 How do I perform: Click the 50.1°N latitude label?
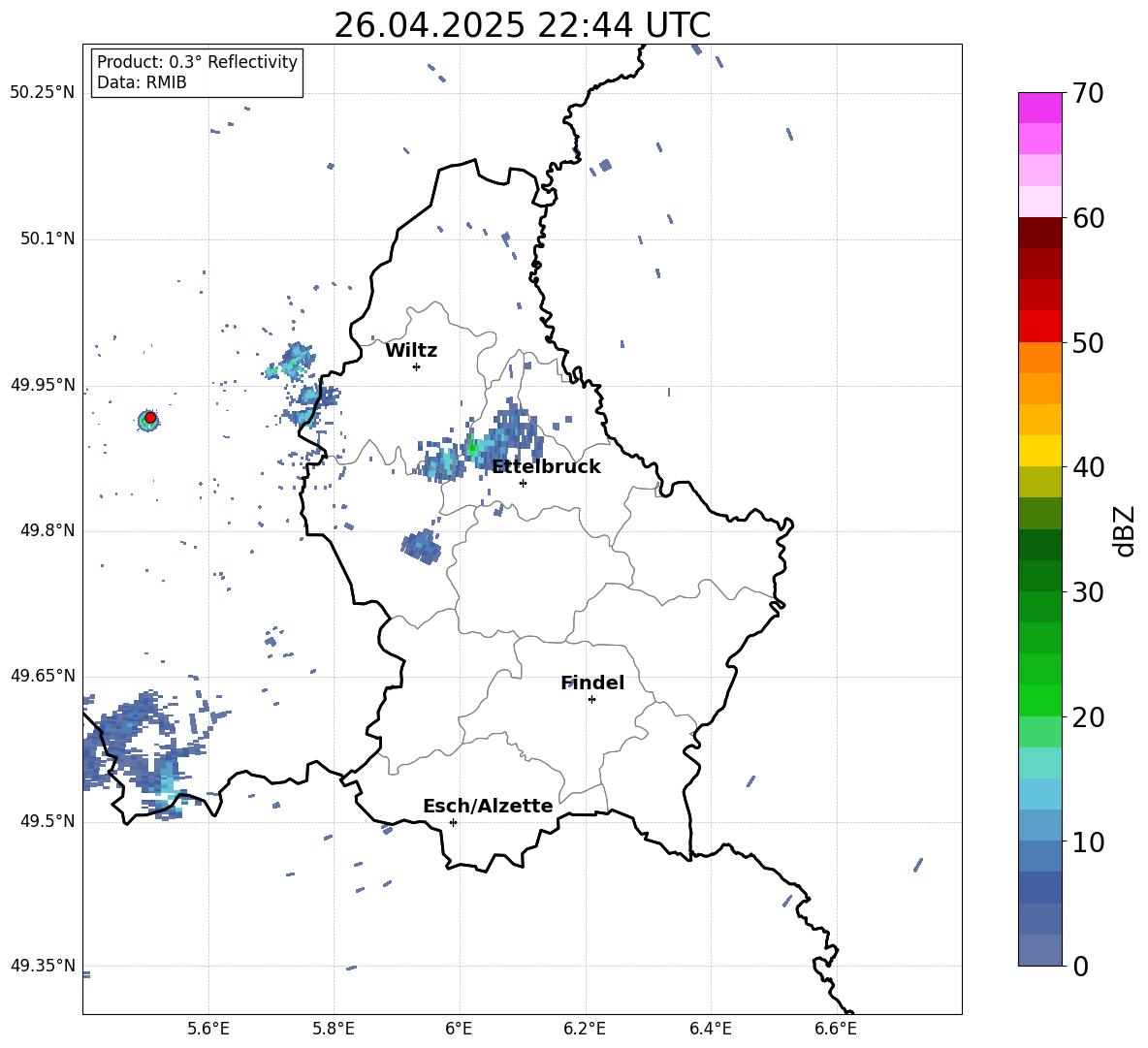(x=48, y=239)
